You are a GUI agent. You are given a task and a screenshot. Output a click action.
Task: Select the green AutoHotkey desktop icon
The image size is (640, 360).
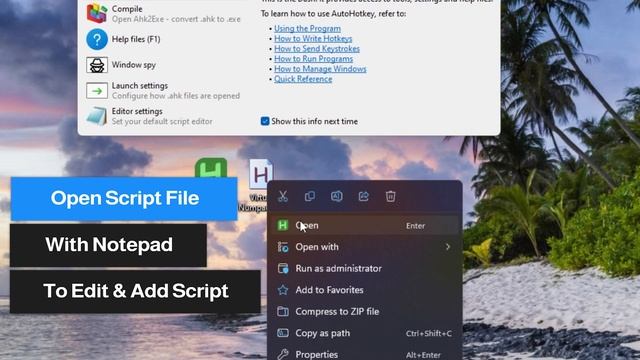pos(211,168)
